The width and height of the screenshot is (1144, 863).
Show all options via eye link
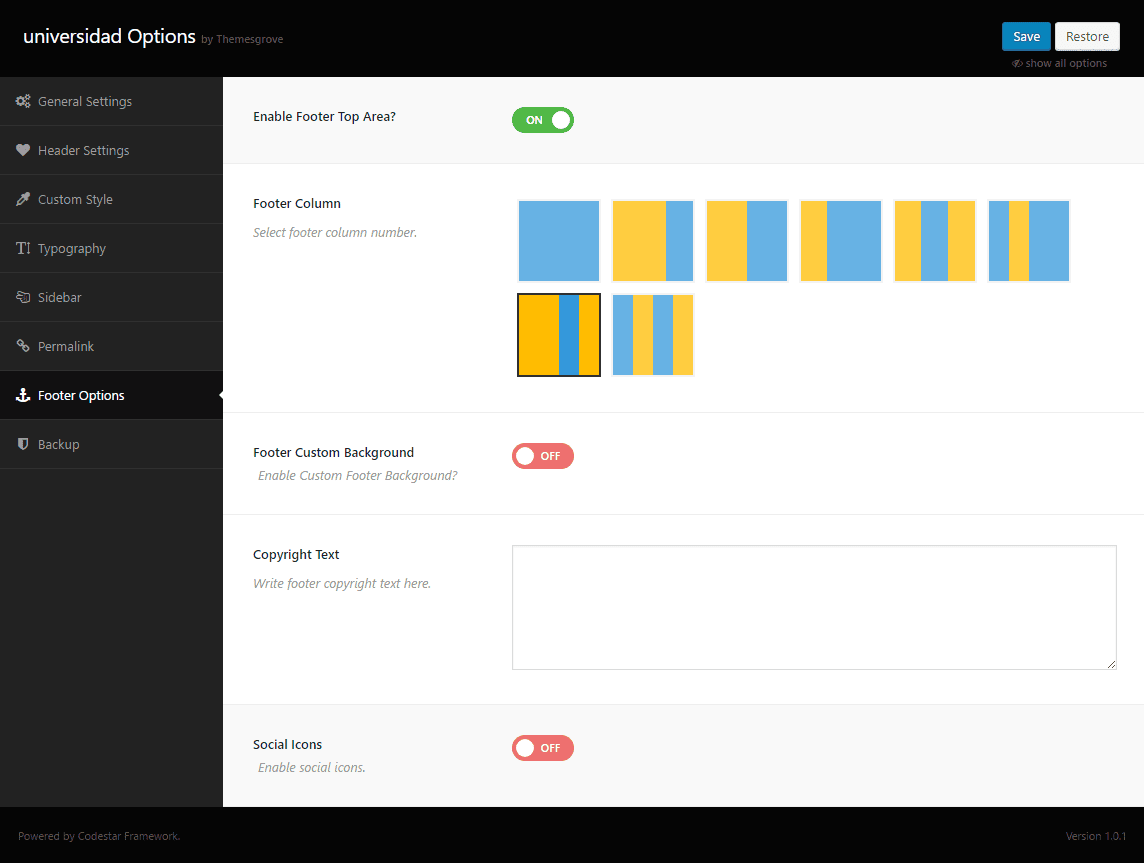1059,63
